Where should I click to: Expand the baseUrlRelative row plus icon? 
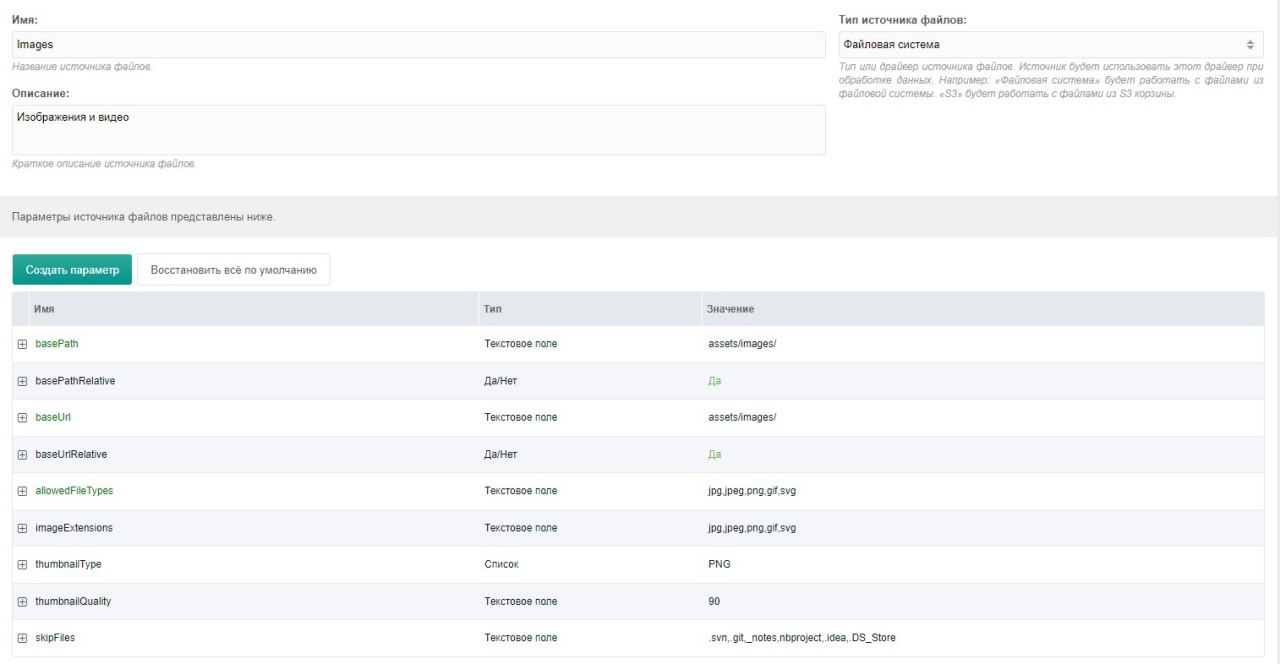tap(22, 454)
